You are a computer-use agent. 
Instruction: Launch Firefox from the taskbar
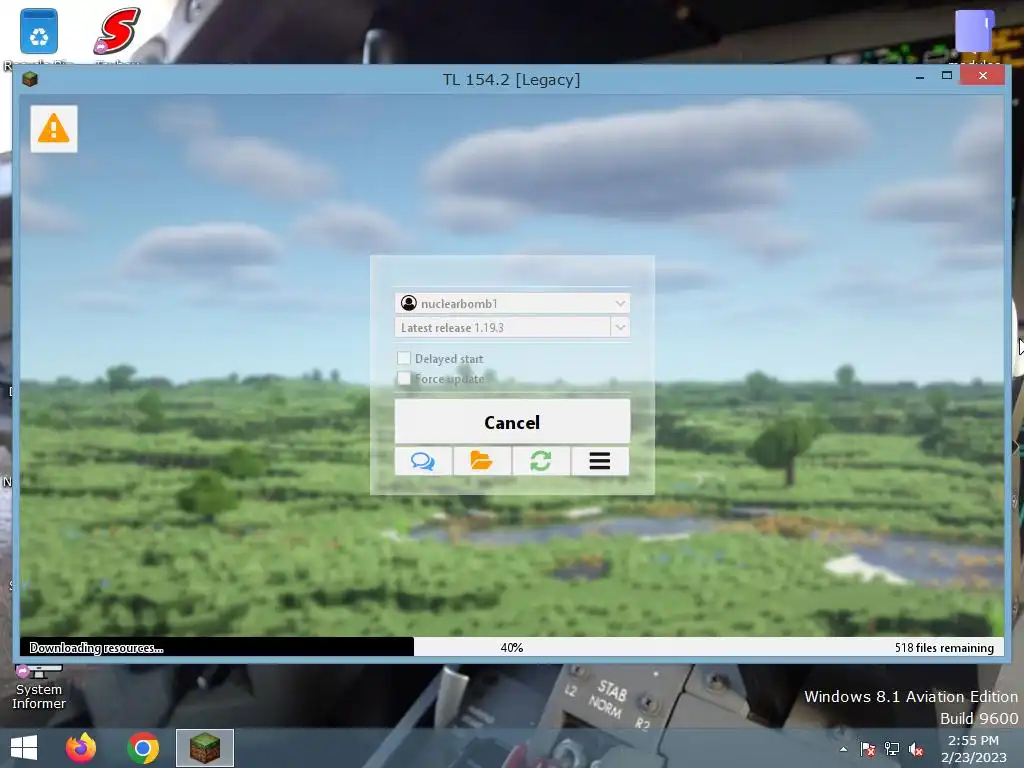[x=81, y=748]
